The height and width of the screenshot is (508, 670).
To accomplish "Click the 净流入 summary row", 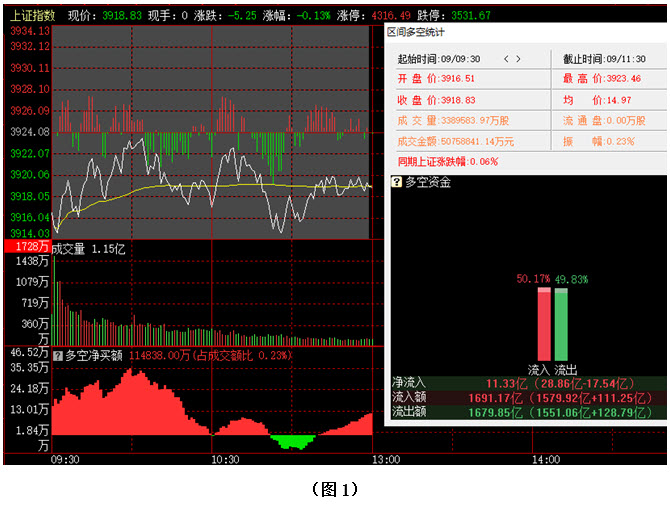I will [x=526, y=383].
